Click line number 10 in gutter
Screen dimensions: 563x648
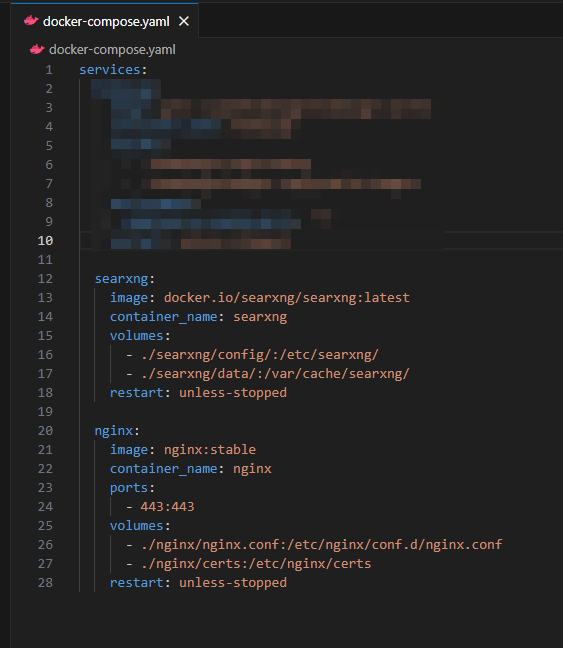coord(45,241)
